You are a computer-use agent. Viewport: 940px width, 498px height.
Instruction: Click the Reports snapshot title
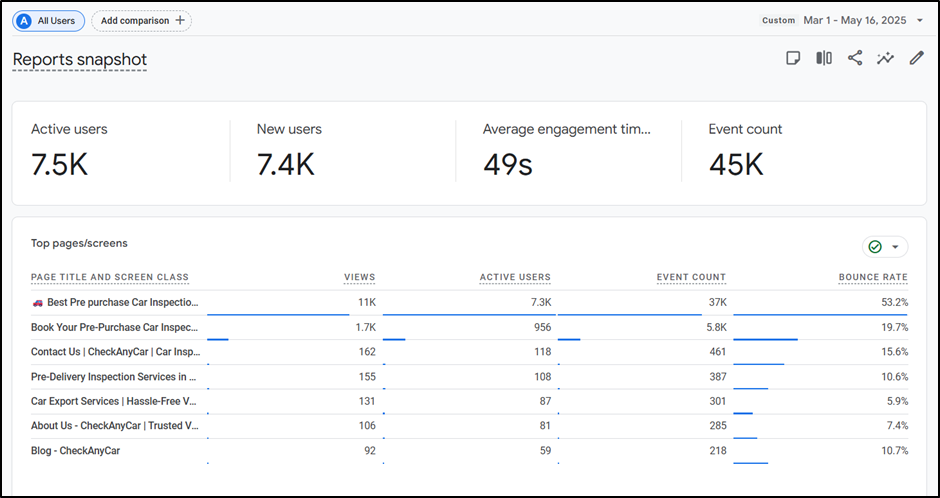coord(80,60)
